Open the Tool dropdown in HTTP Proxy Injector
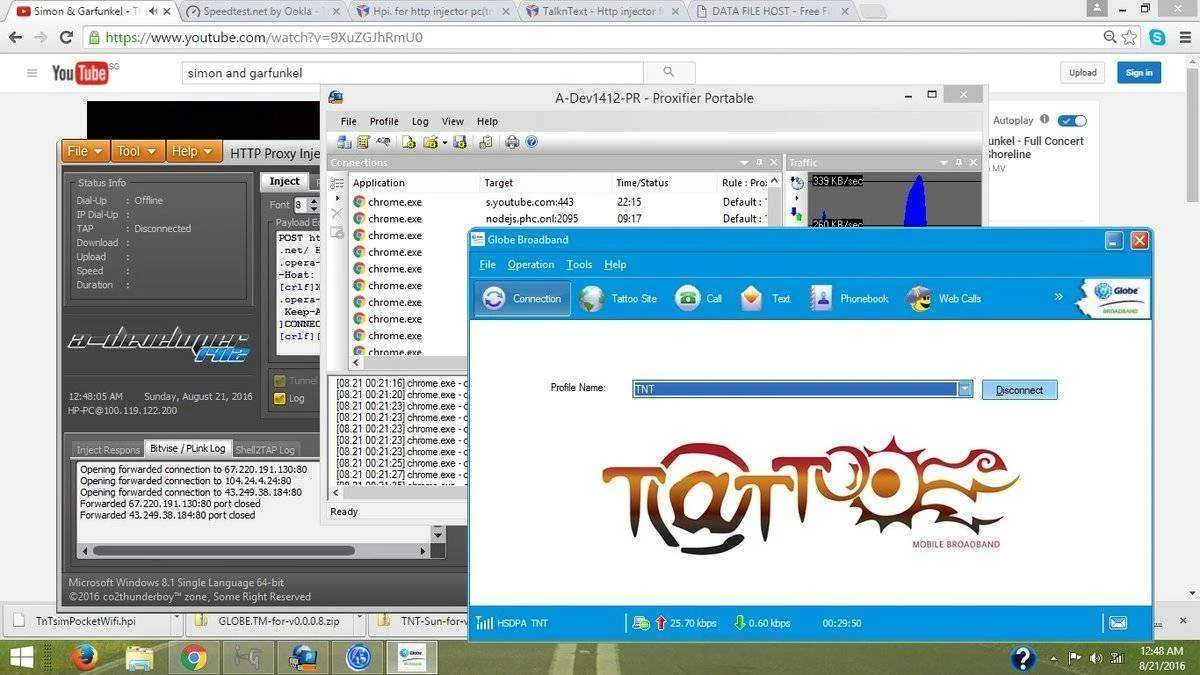Image resolution: width=1200 pixels, height=675 pixels. pyautogui.click(x=137, y=151)
